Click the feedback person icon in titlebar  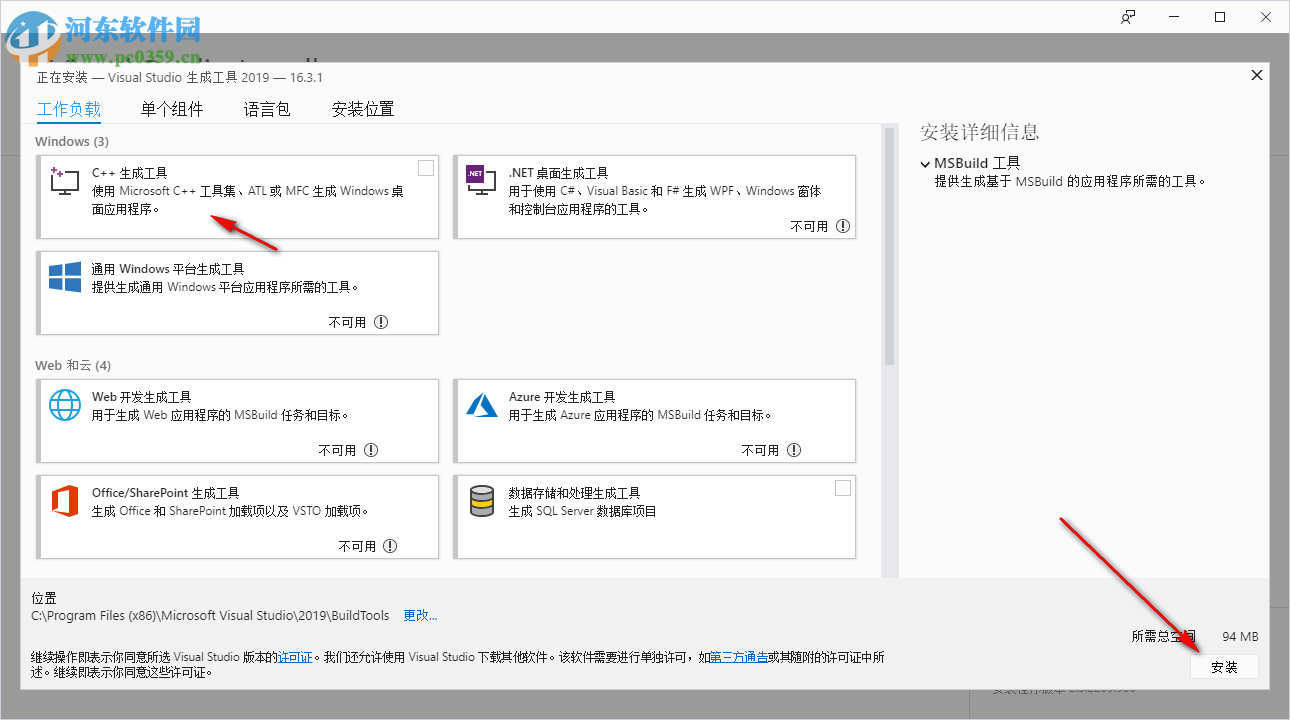coord(1128,16)
